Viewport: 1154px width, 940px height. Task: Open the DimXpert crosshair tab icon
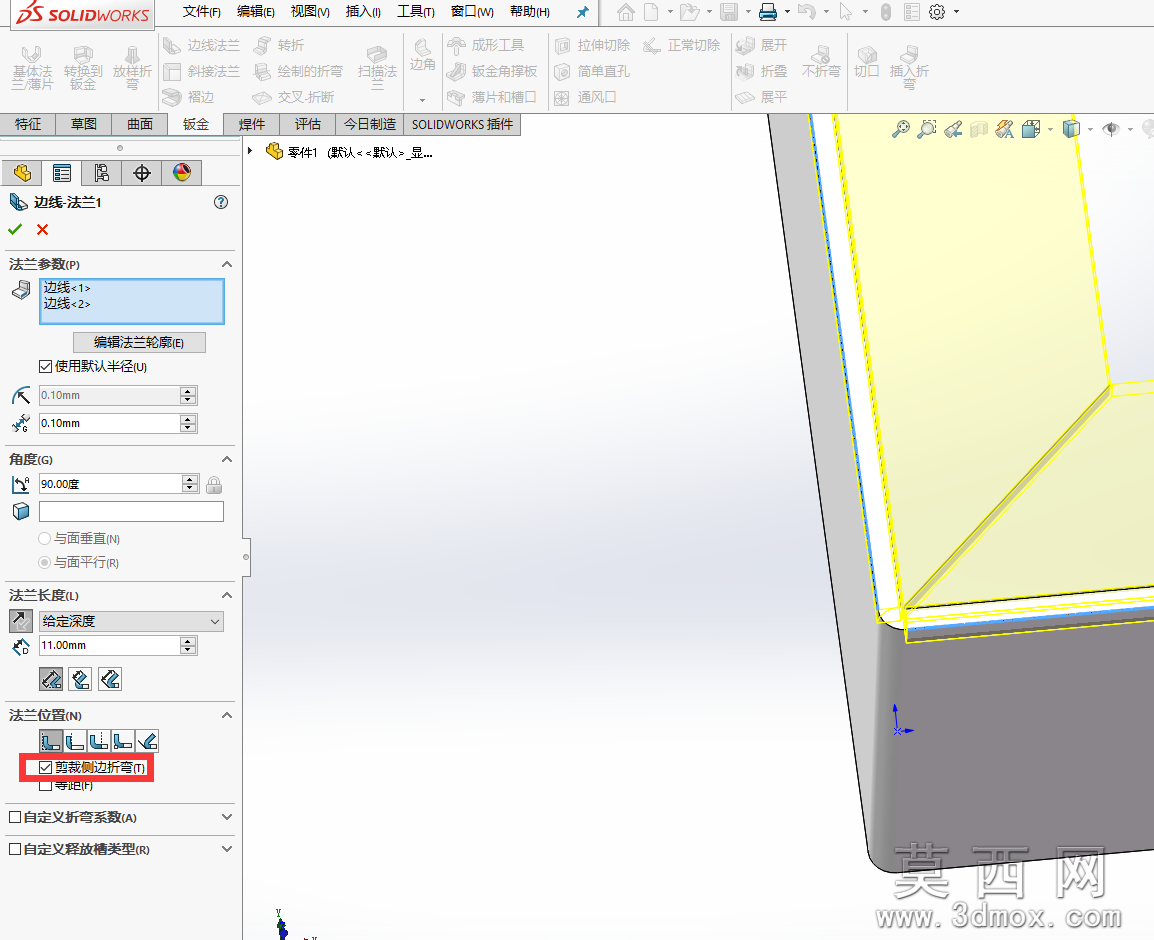pos(141,173)
